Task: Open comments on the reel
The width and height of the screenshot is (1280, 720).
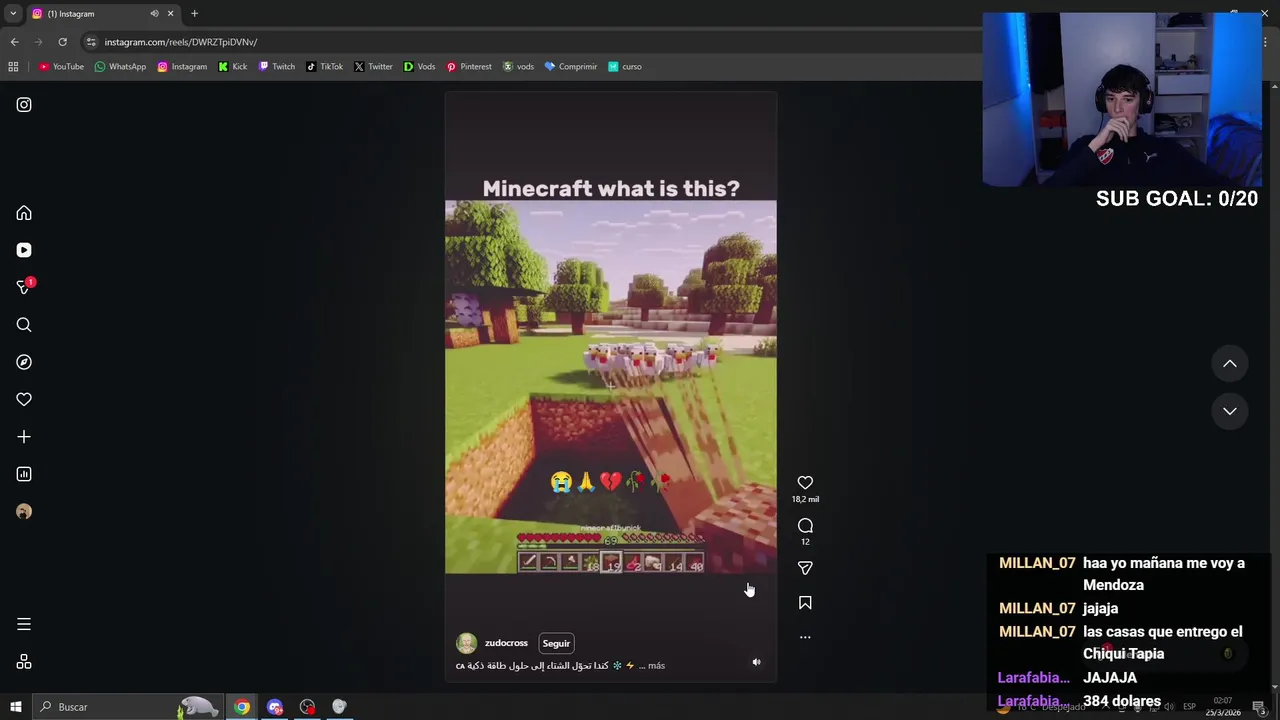Action: click(805, 526)
